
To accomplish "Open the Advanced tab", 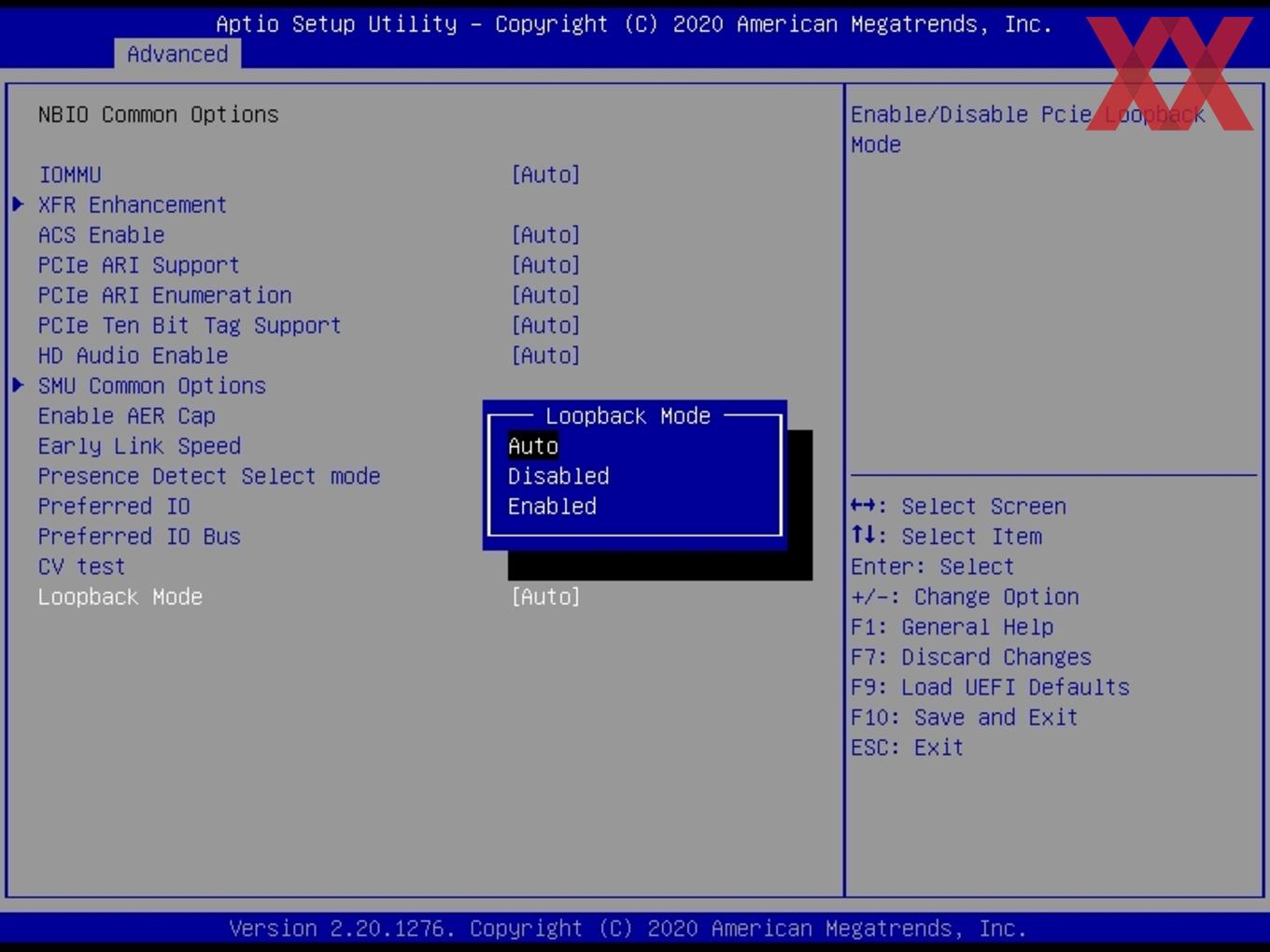I will 177,54.
